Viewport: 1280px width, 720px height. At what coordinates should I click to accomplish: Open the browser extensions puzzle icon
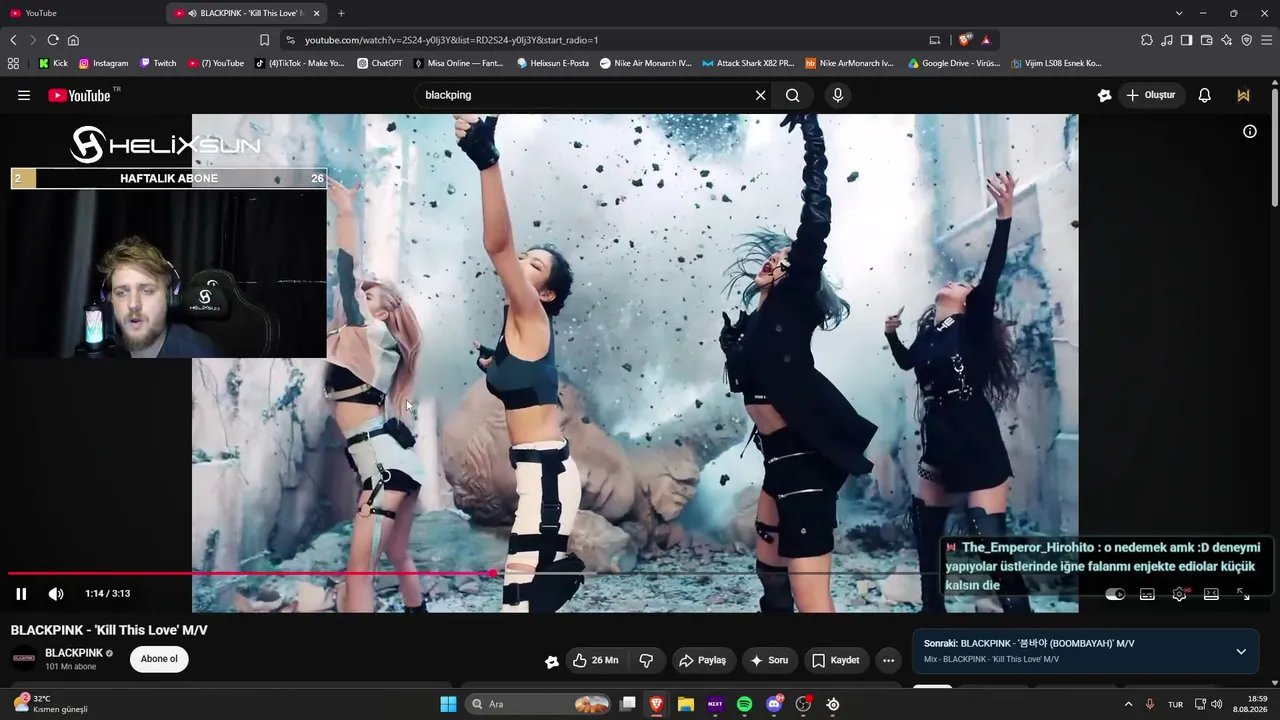click(x=1147, y=40)
